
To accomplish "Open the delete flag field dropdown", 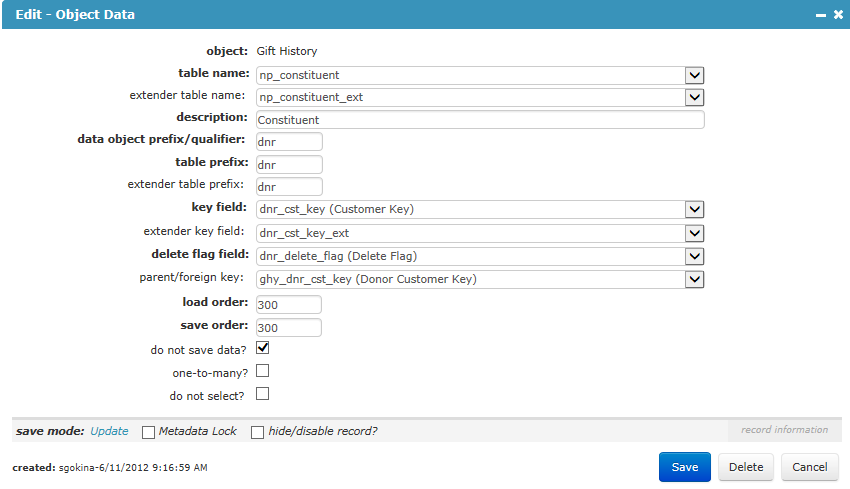I will [x=694, y=256].
